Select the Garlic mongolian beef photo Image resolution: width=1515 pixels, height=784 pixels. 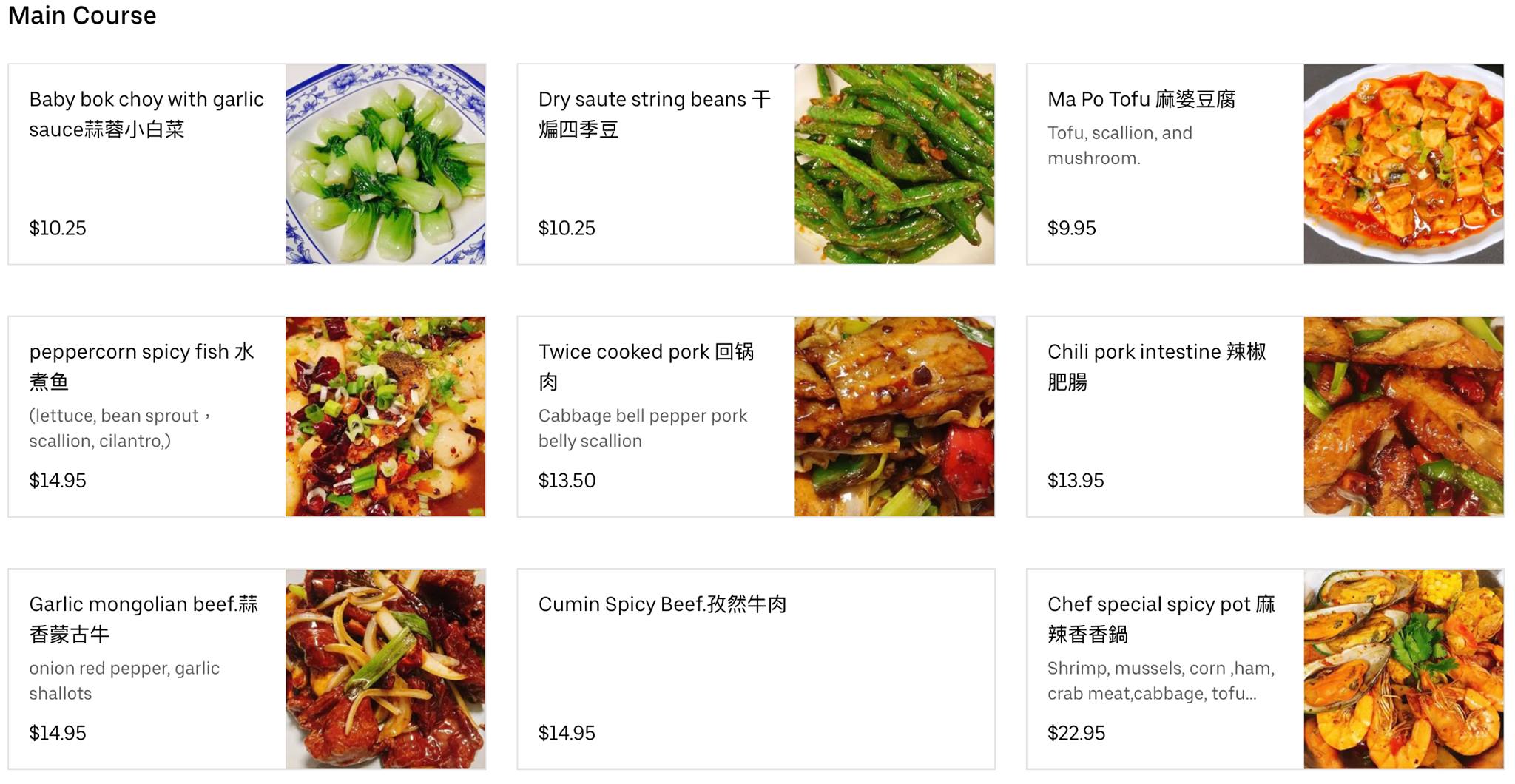[x=385, y=669]
